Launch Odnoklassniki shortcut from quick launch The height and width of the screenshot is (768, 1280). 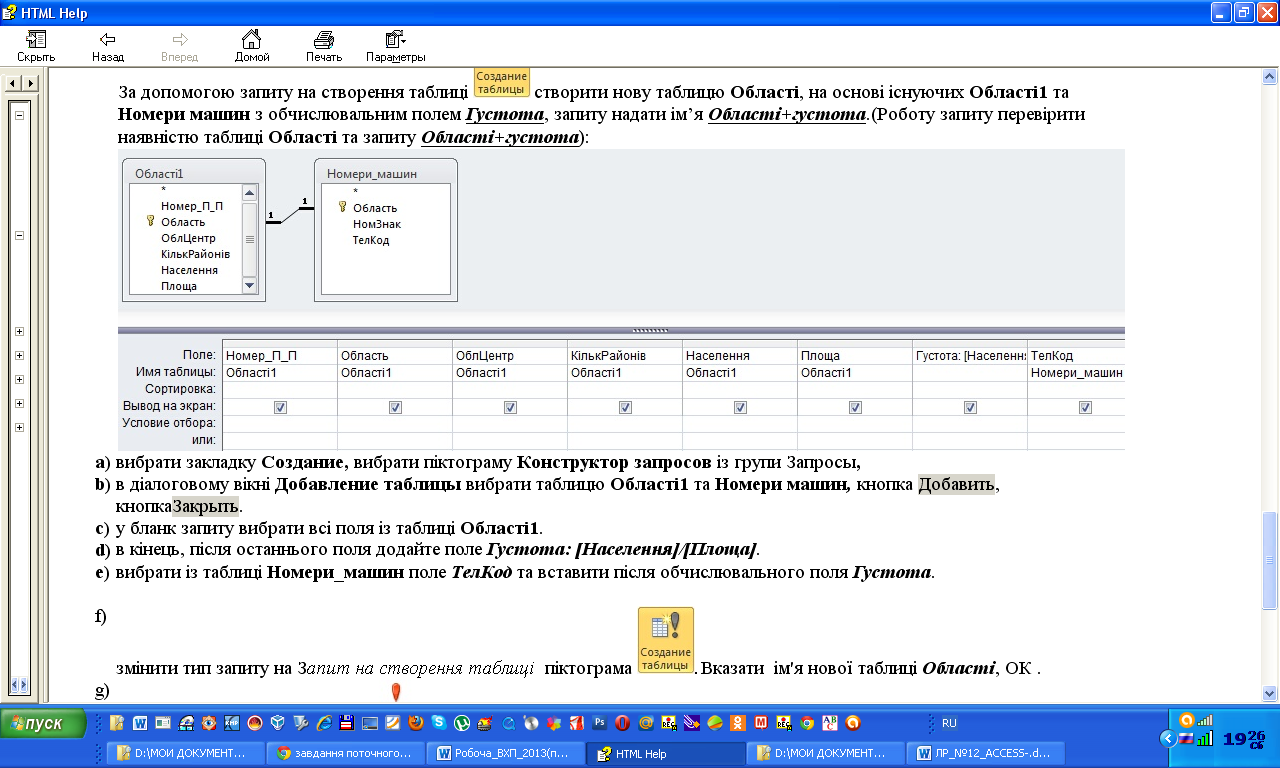click(x=737, y=722)
